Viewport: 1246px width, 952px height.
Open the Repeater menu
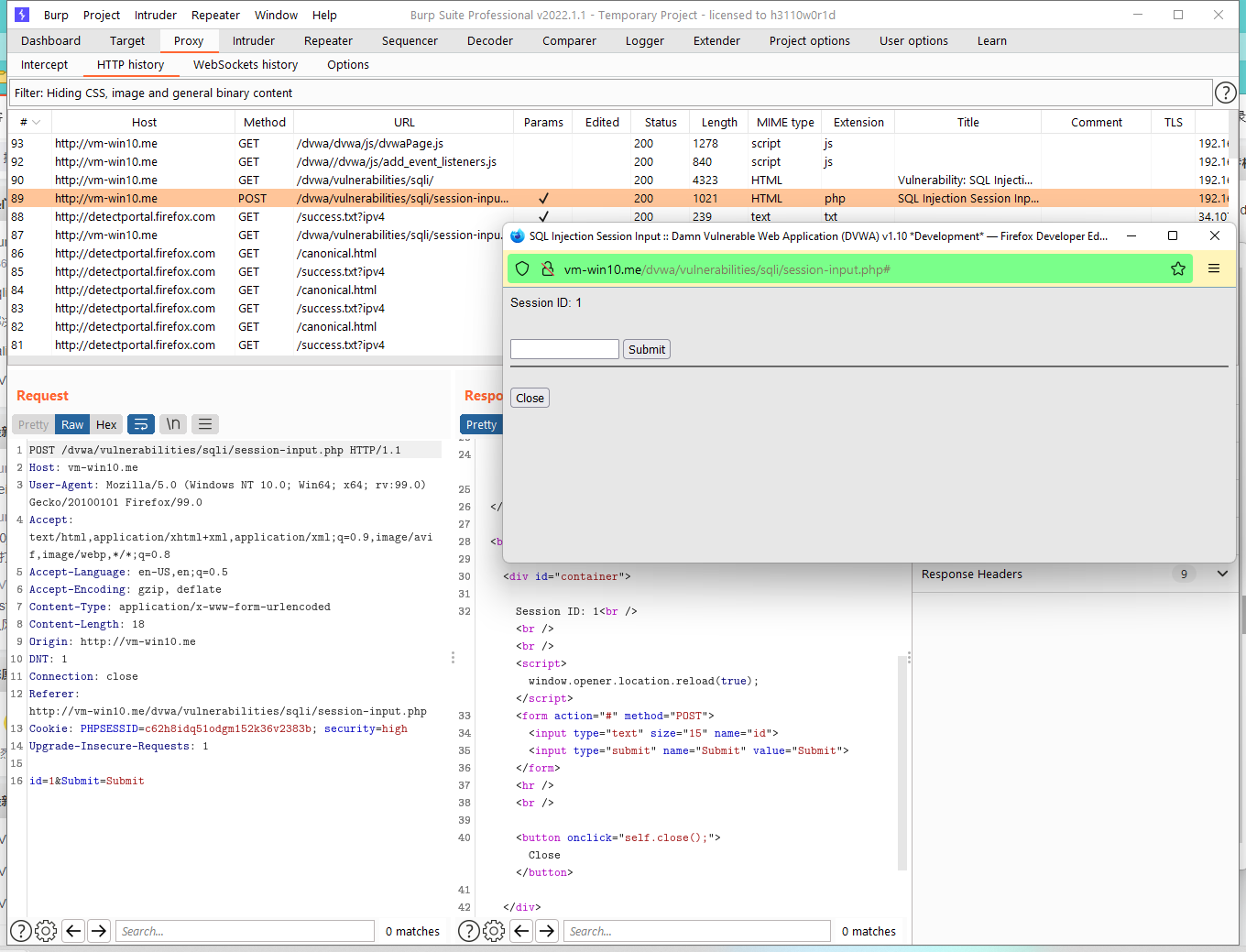click(215, 15)
